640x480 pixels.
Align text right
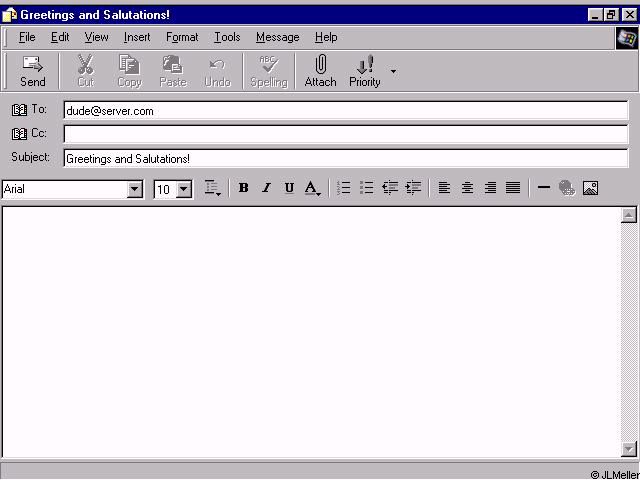[490, 188]
